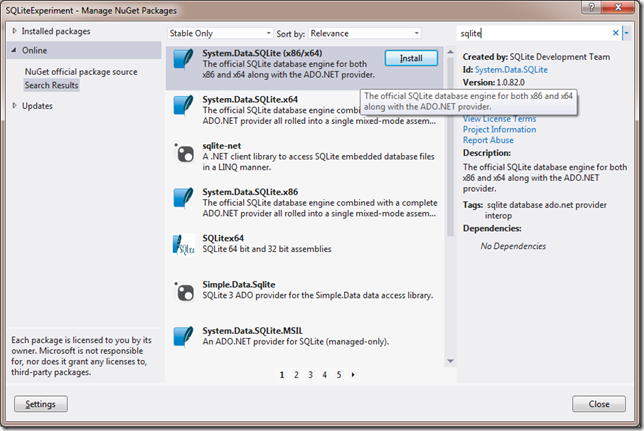Click the System.Data.SQLite.x64 package icon

(183, 106)
